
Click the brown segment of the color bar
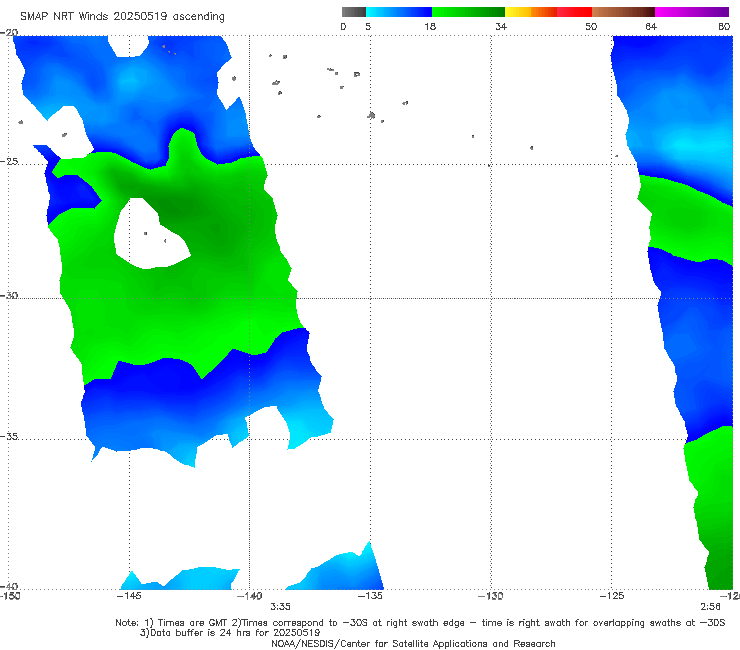[x=623, y=12]
